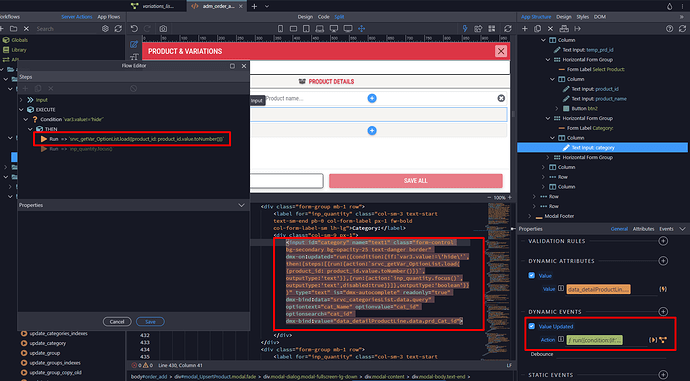This screenshot has height=381, width=690.
Task: Click the undo icon in editor toolbar
Action: (x=134, y=29)
